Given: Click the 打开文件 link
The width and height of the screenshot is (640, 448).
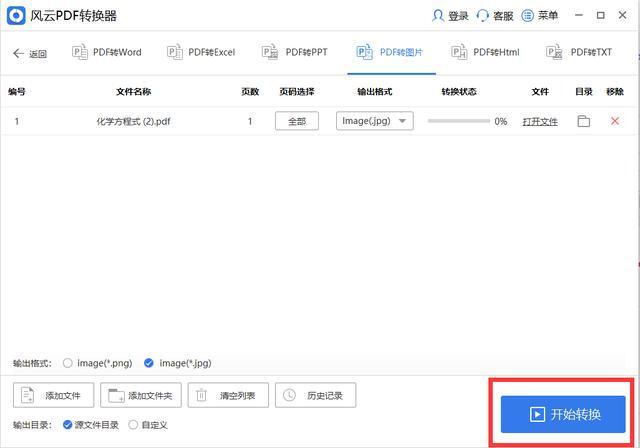Looking at the screenshot, I should (540, 122).
